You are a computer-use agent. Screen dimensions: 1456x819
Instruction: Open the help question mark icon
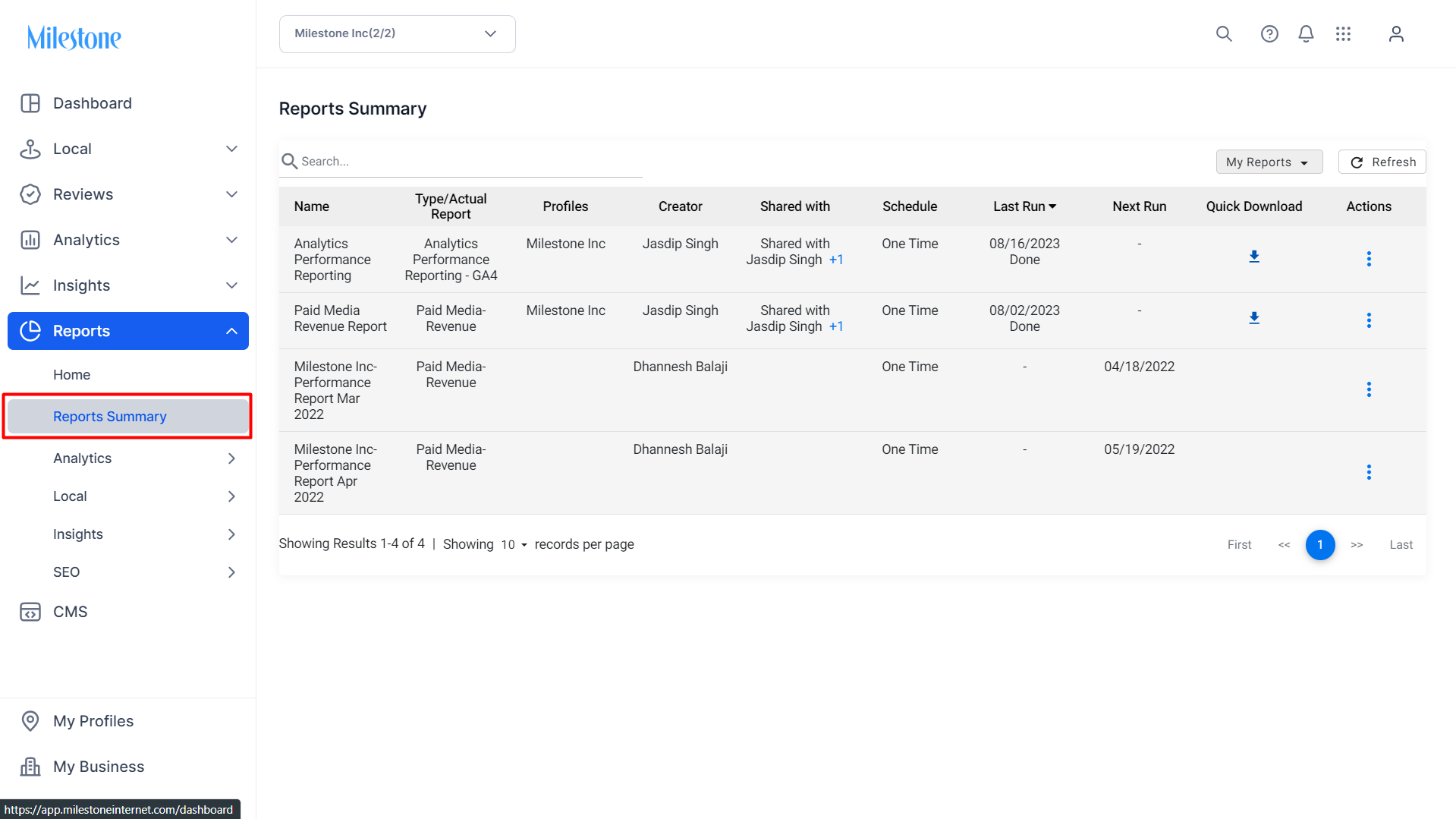1269,34
